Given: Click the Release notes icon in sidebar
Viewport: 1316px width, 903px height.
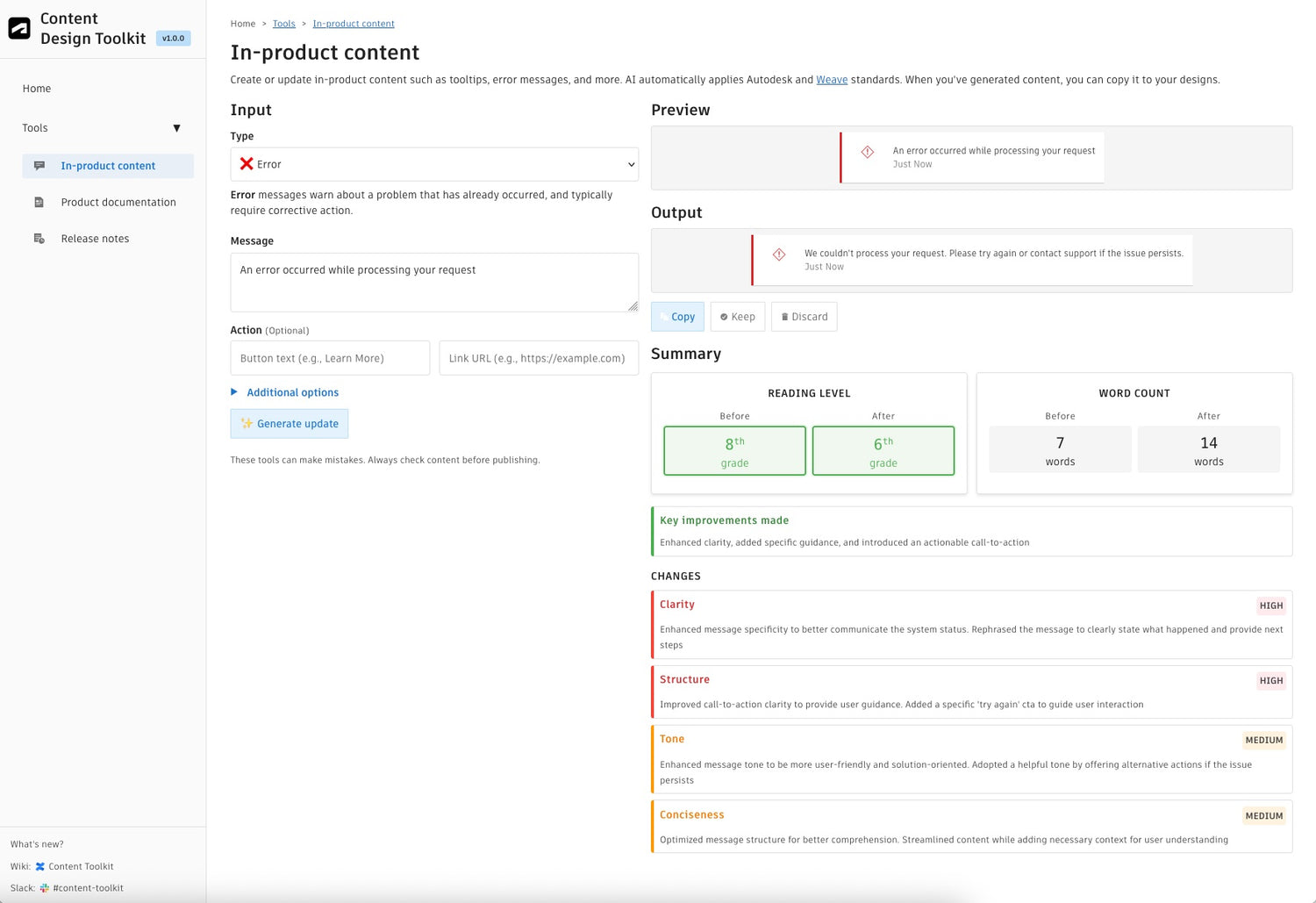Looking at the screenshot, I should 39,239.
